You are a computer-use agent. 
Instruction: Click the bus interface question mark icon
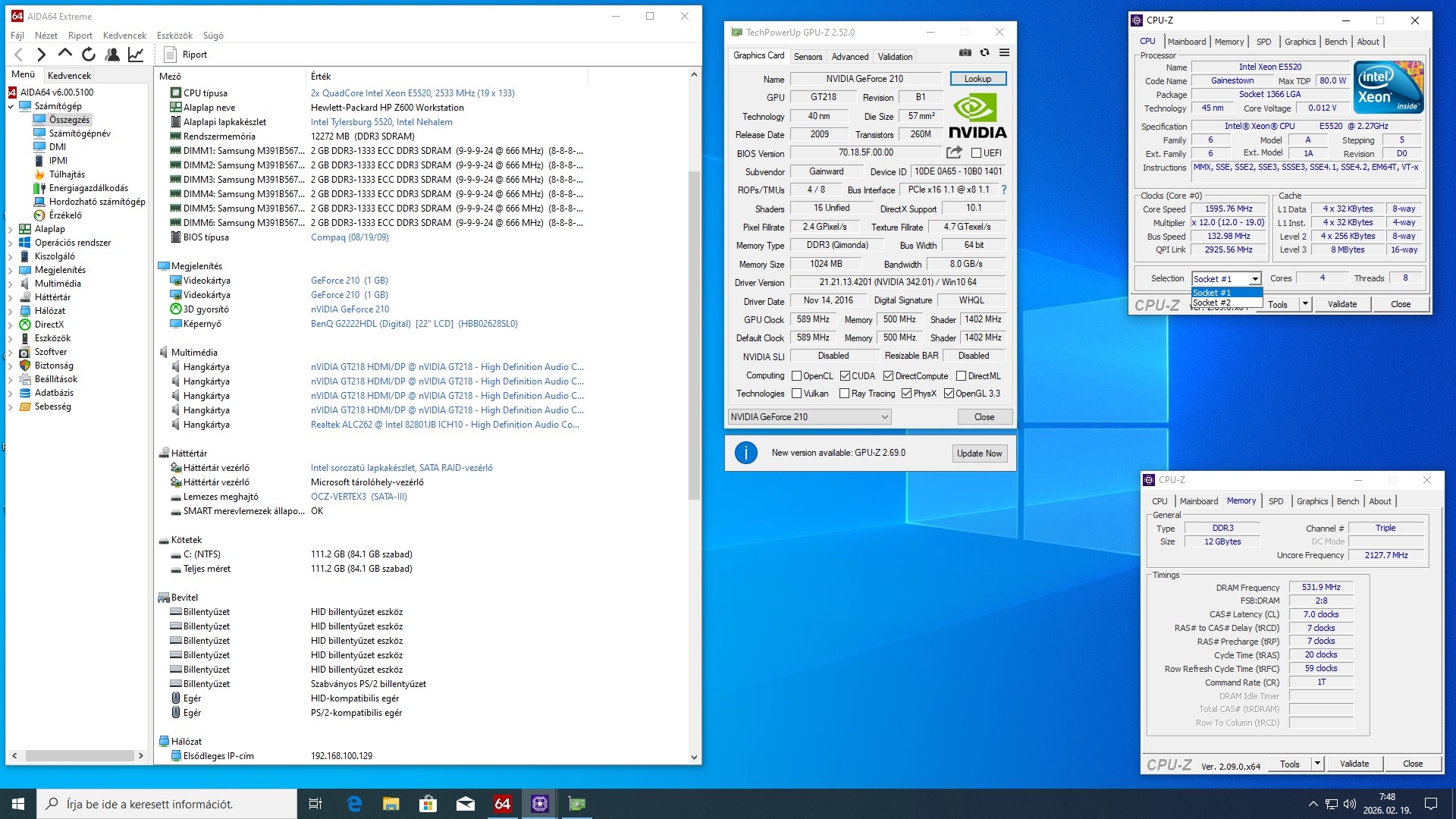click(x=1004, y=190)
